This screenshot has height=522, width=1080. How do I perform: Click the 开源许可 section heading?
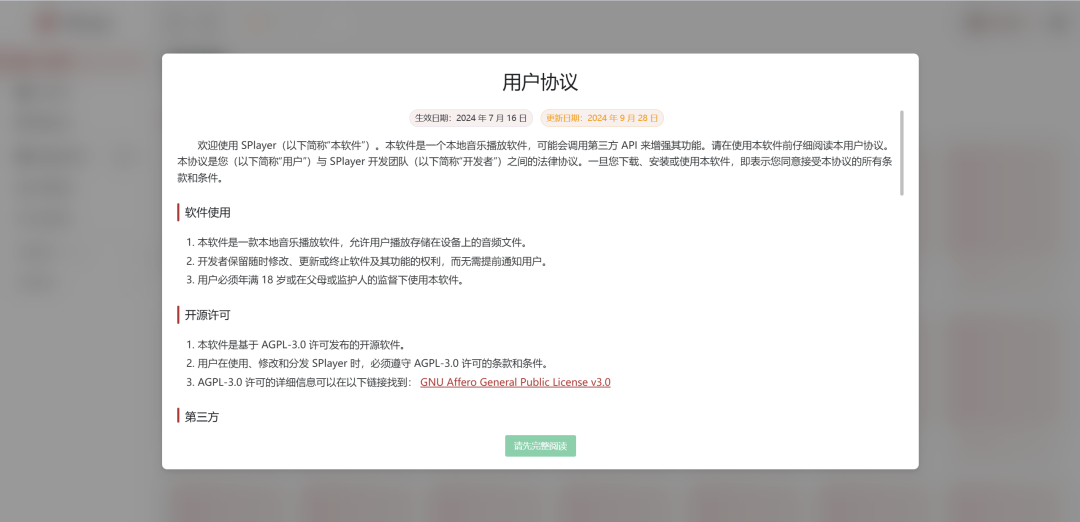[x=207, y=315]
